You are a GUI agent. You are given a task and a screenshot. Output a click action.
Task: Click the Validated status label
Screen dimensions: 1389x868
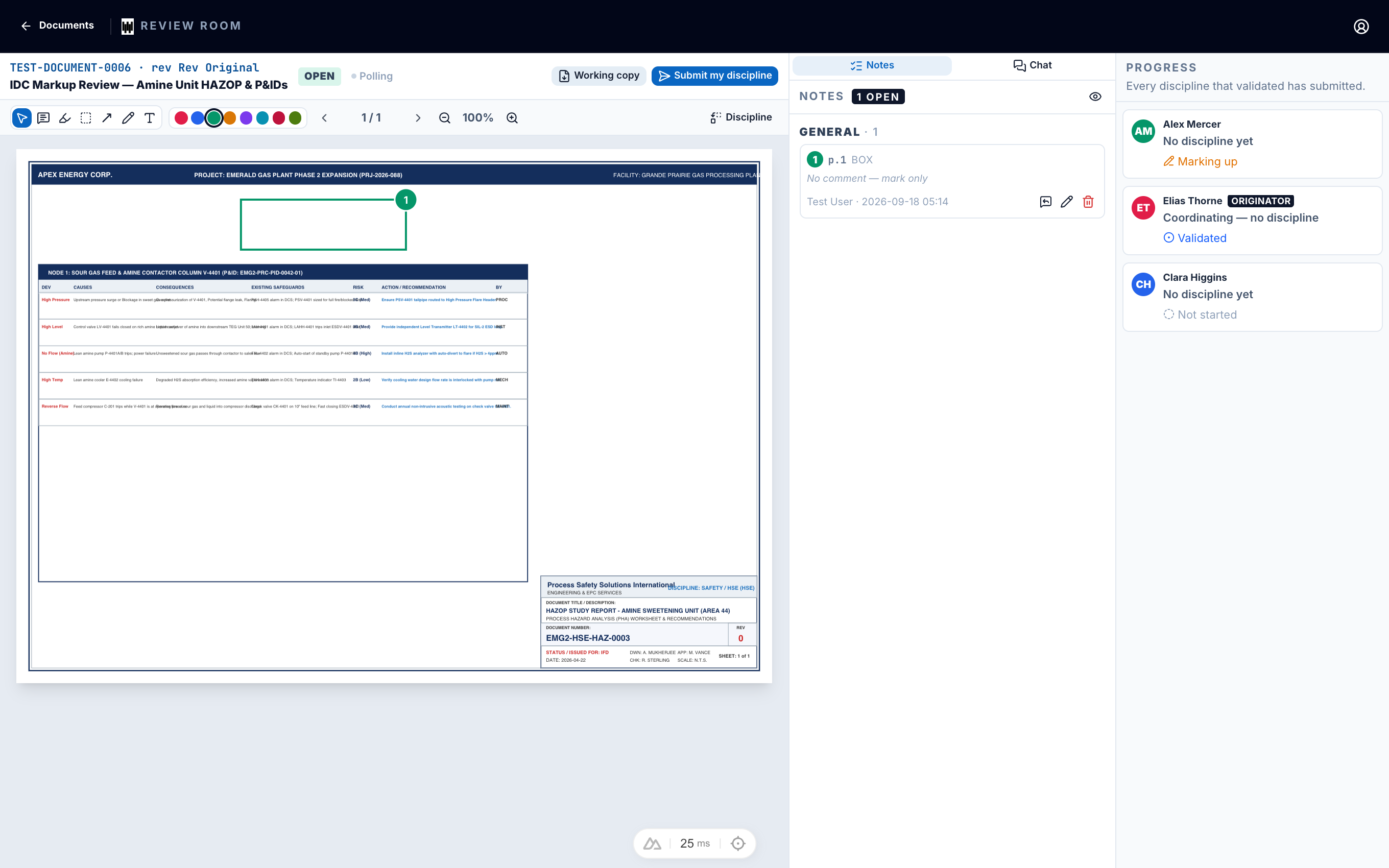pos(1194,237)
